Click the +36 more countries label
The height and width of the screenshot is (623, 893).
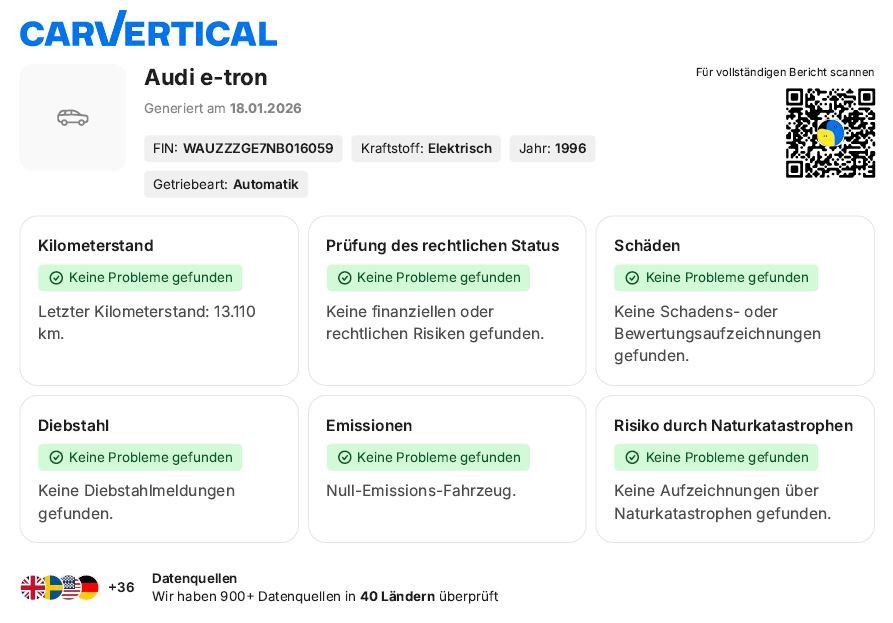click(121, 588)
